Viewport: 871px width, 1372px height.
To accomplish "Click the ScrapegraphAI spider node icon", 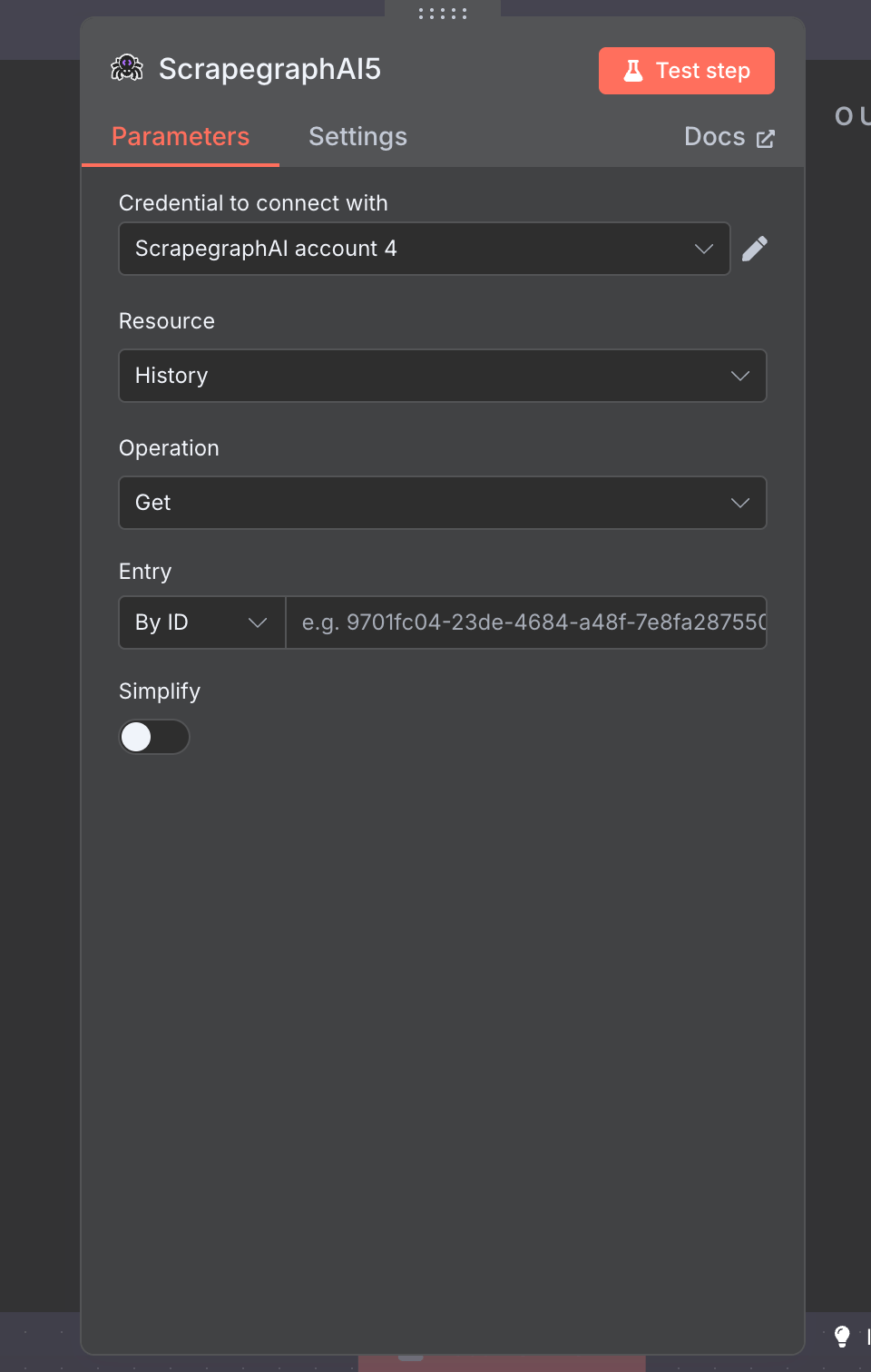I will pos(127,68).
